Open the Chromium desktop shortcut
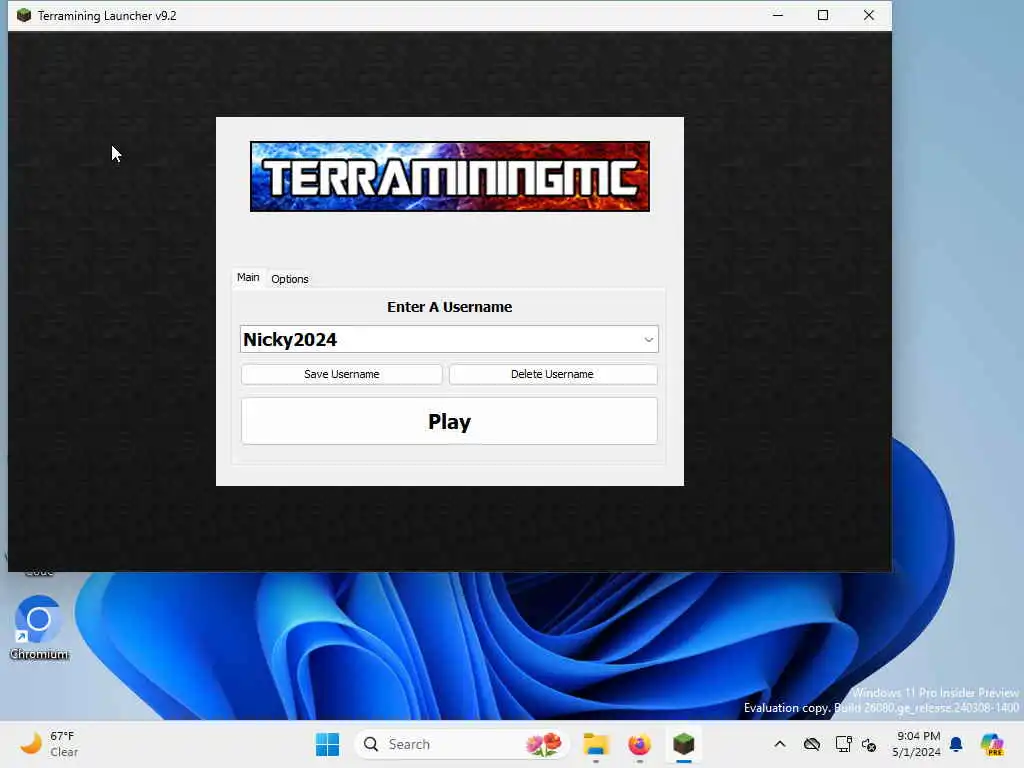Viewport: 1024px width, 768px height. pyautogui.click(x=39, y=628)
